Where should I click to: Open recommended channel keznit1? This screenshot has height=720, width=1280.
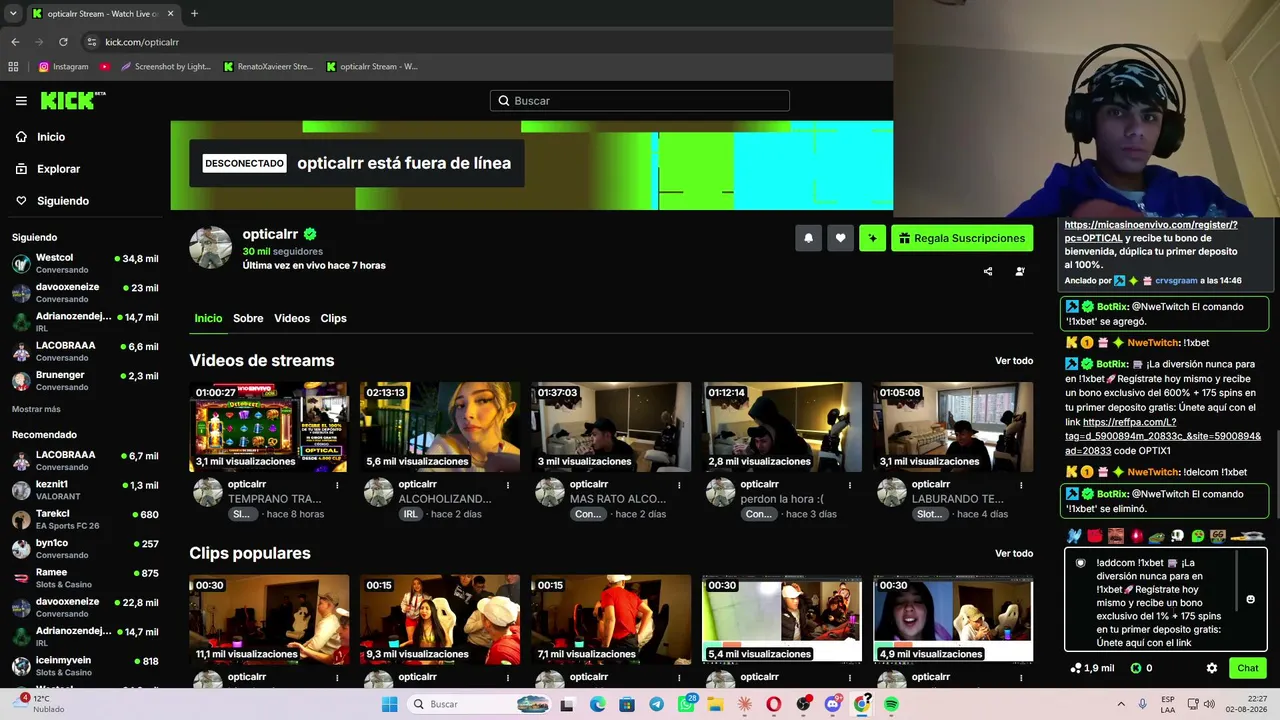[x=85, y=490]
